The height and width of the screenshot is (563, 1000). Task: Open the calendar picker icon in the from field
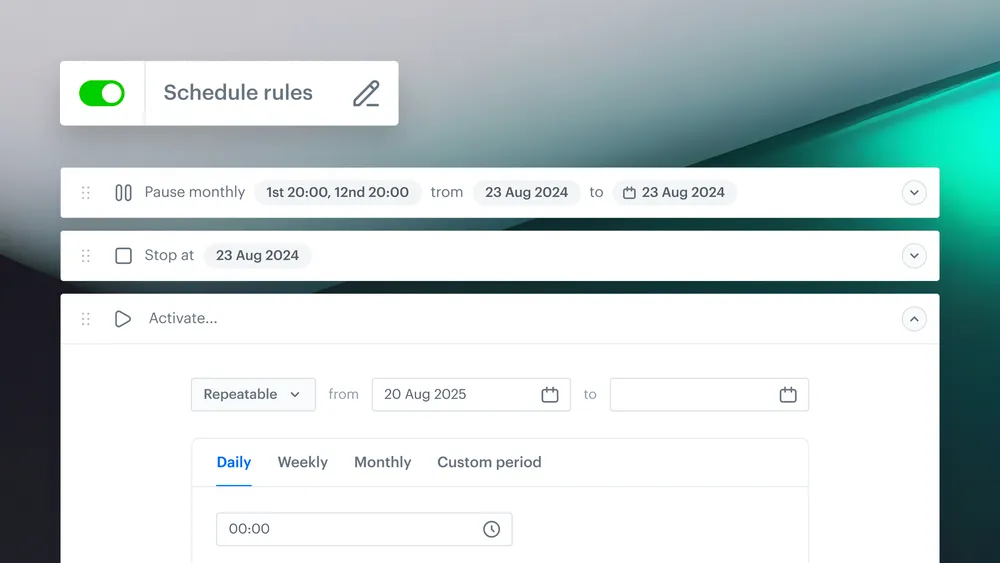pyautogui.click(x=550, y=395)
